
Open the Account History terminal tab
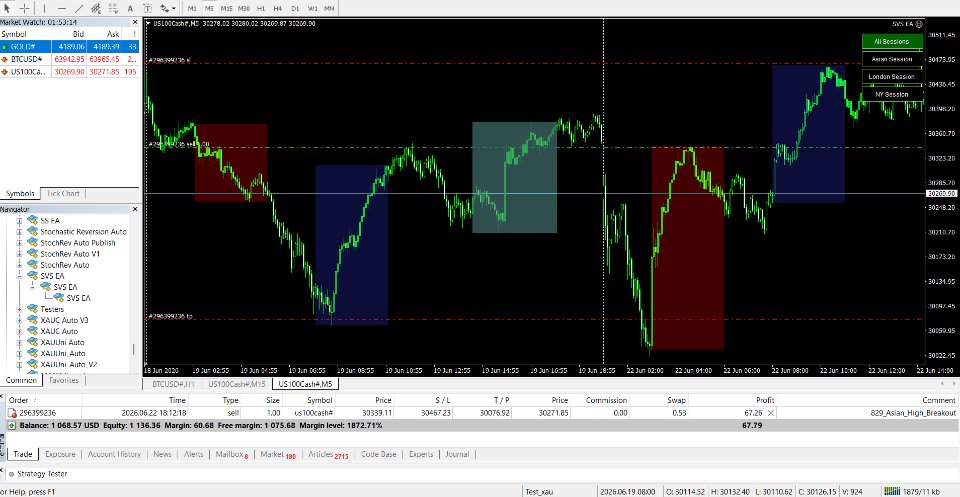tap(114, 454)
